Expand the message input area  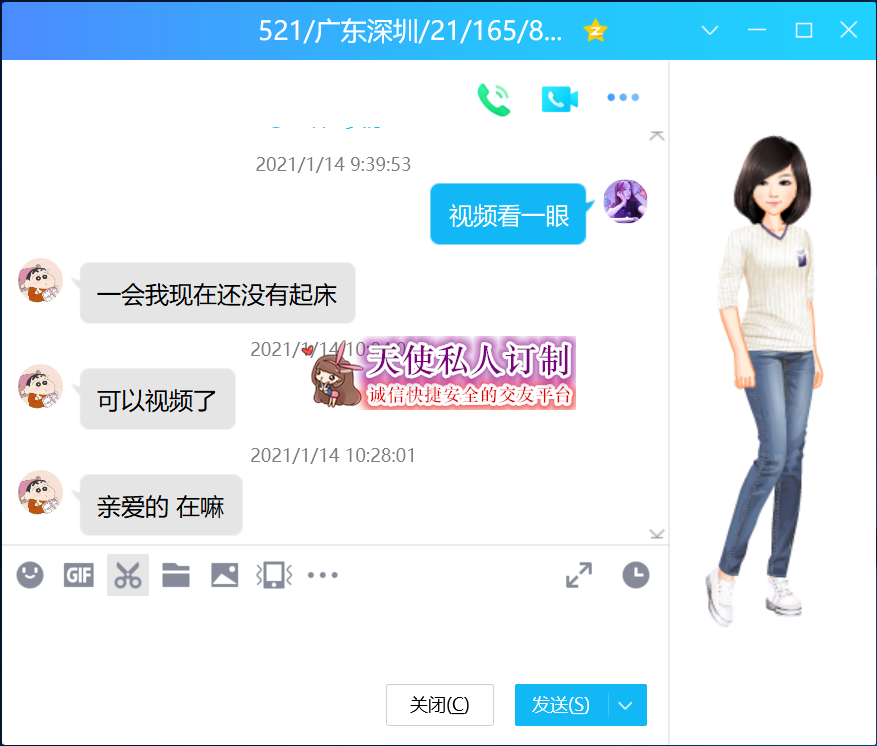point(578,575)
